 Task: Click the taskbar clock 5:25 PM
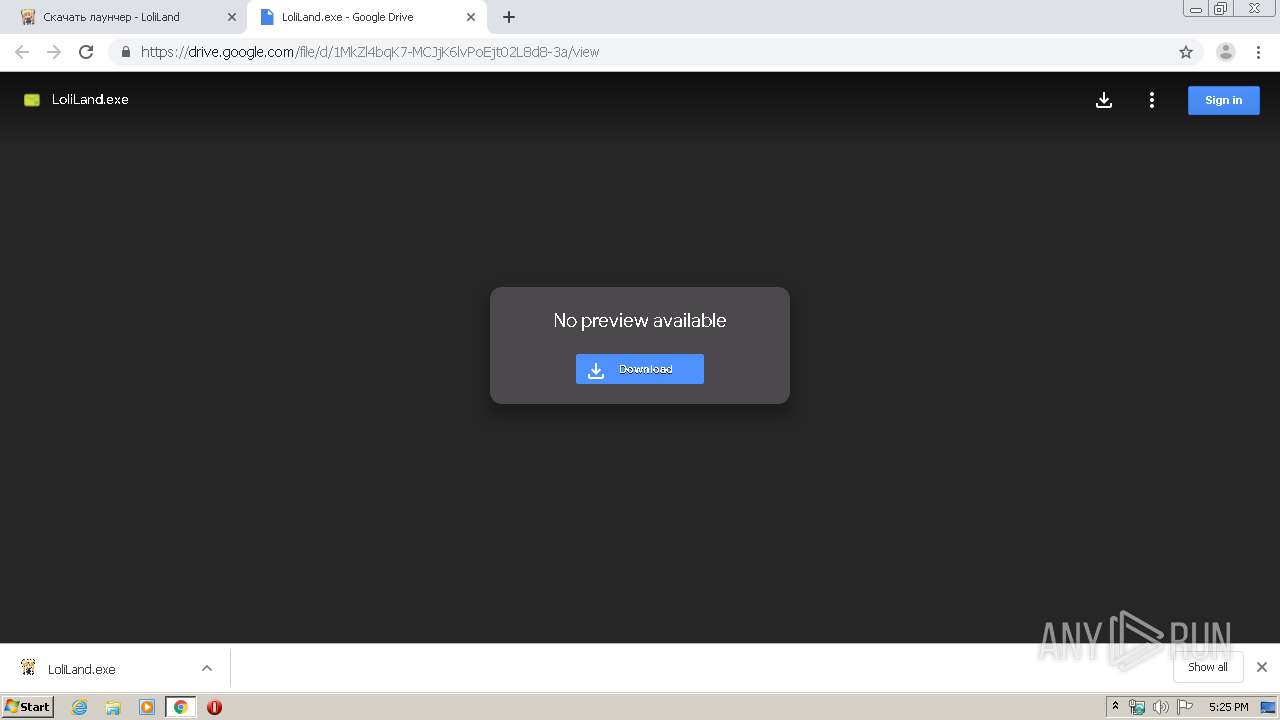coord(1228,707)
